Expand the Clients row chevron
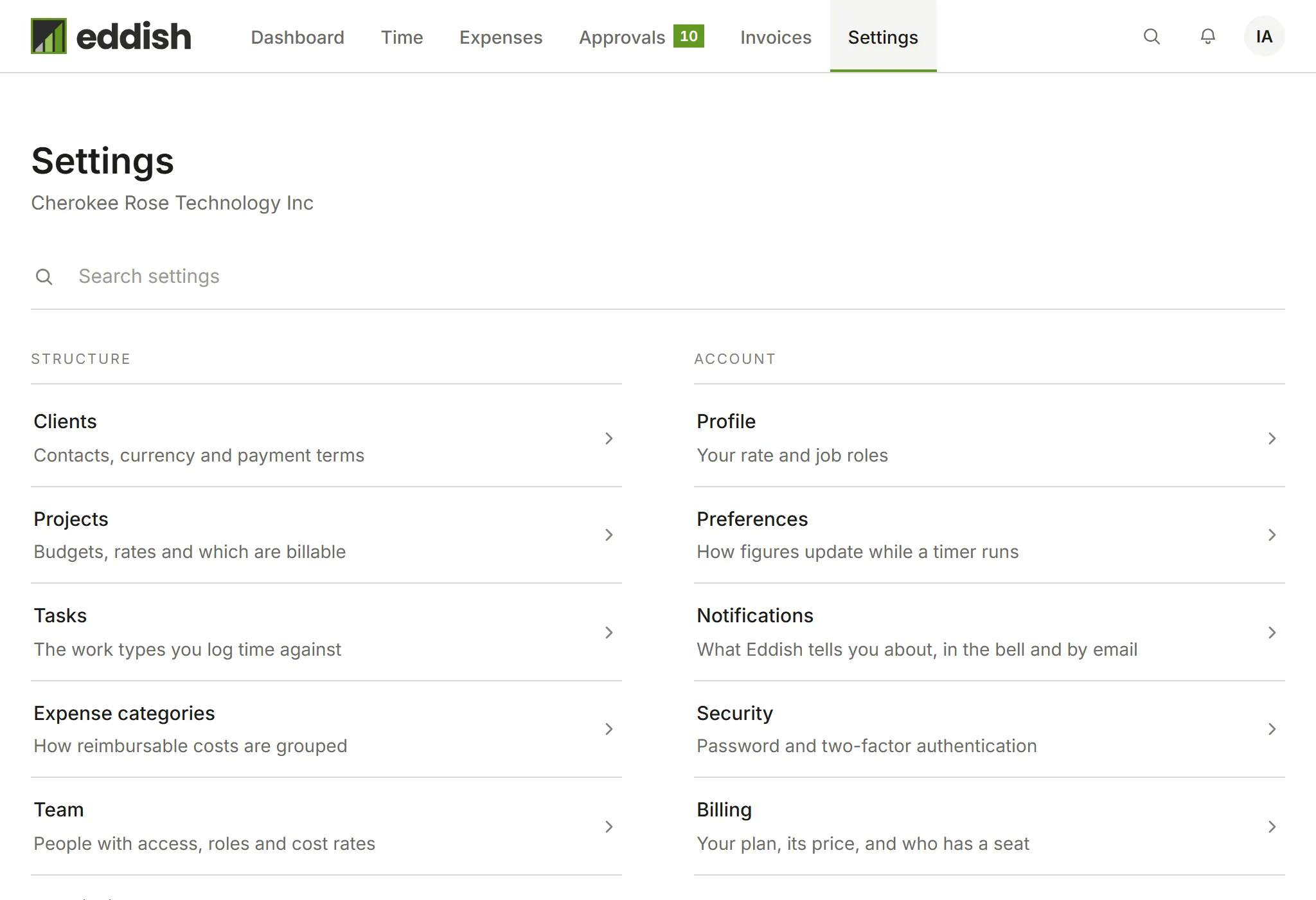Image resolution: width=1316 pixels, height=900 pixels. (x=609, y=438)
